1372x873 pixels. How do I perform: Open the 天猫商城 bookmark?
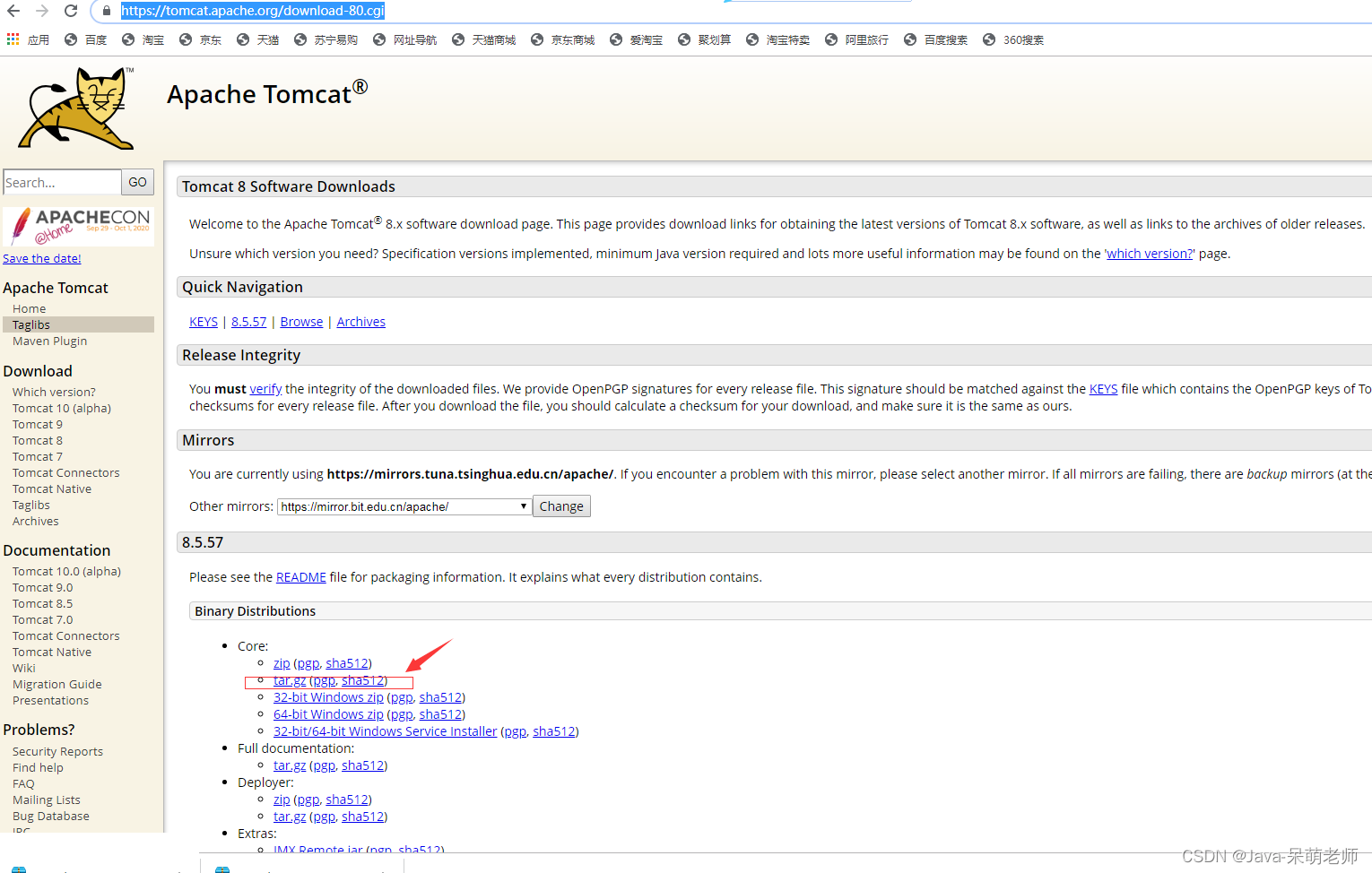coord(484,39)
